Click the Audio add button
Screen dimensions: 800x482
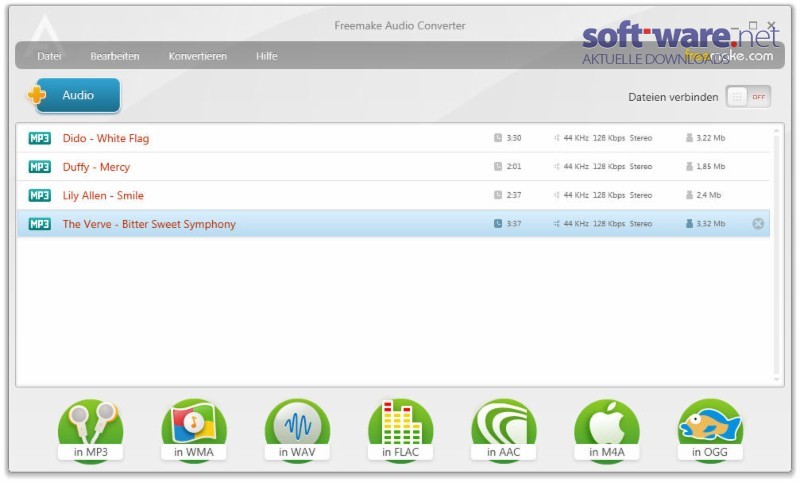pyautogui.click(x=78, y=95)
